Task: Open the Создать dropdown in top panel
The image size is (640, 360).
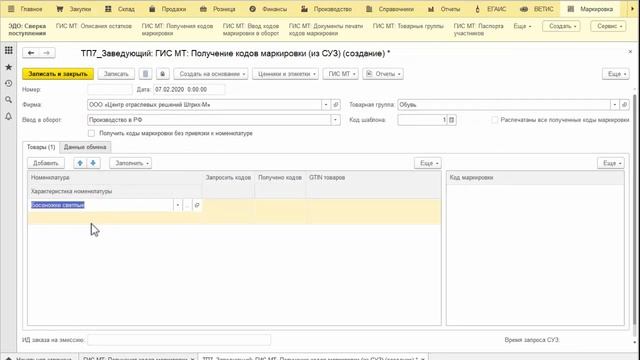Action: [x=561, y=26]
